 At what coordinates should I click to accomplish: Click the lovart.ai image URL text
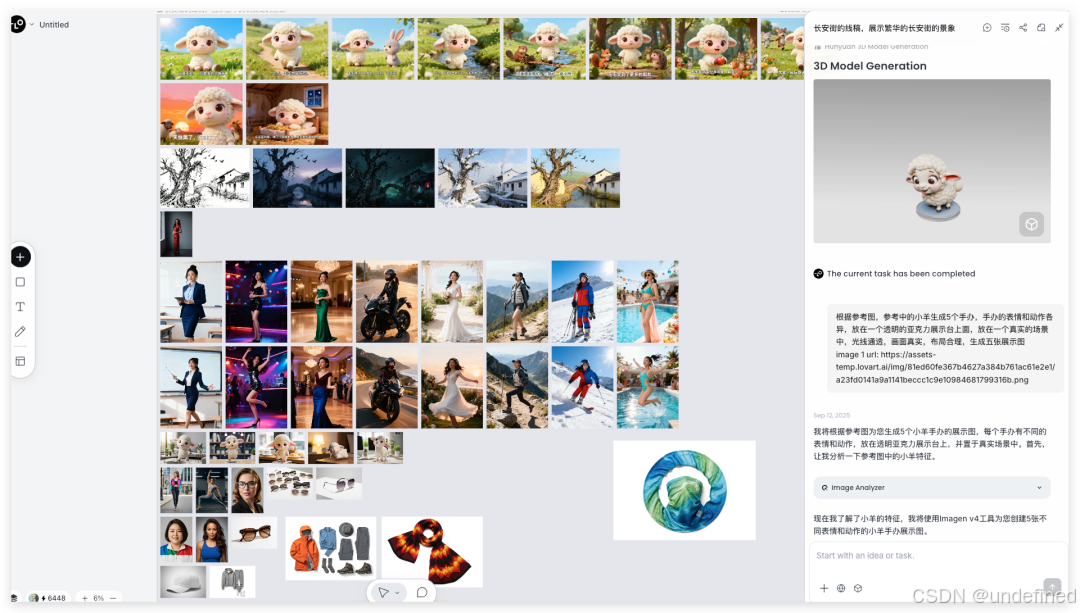[x=945, y=367]
